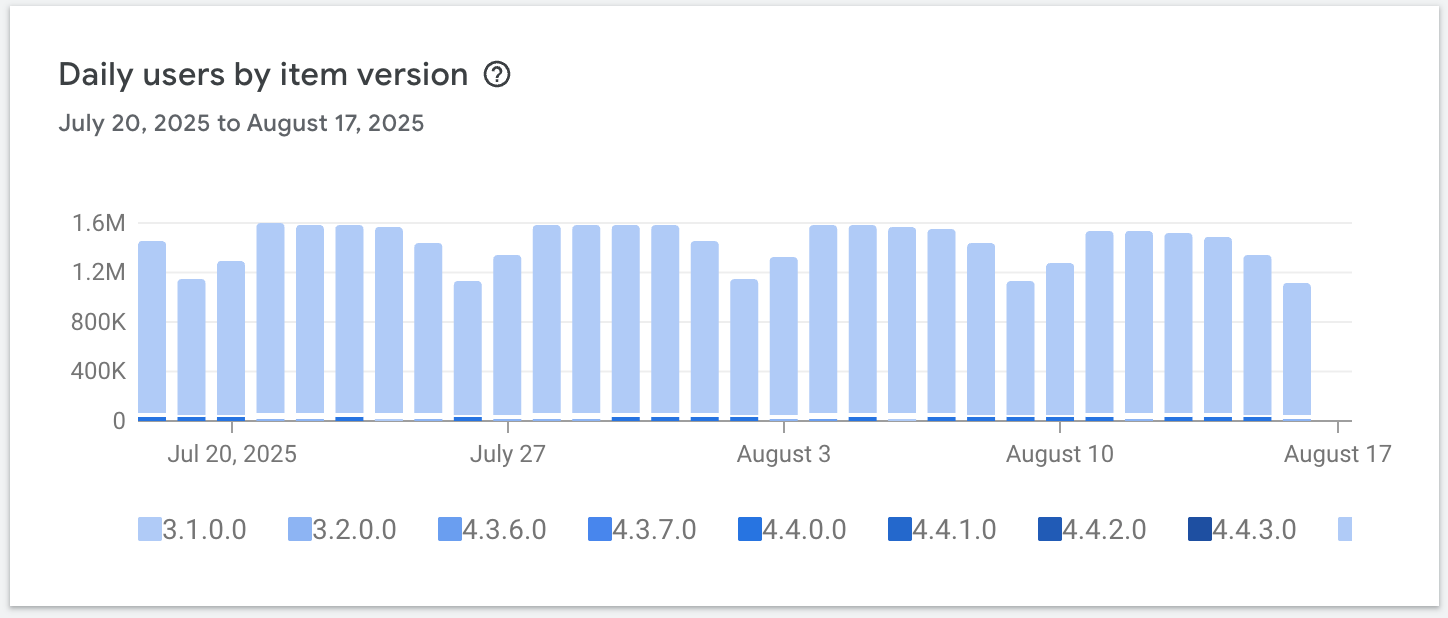The width and height of the screenshot is (1448, 618).
Task: Click the 3.2.0.0 legend color swatch
Action: (x=299, y=529)
